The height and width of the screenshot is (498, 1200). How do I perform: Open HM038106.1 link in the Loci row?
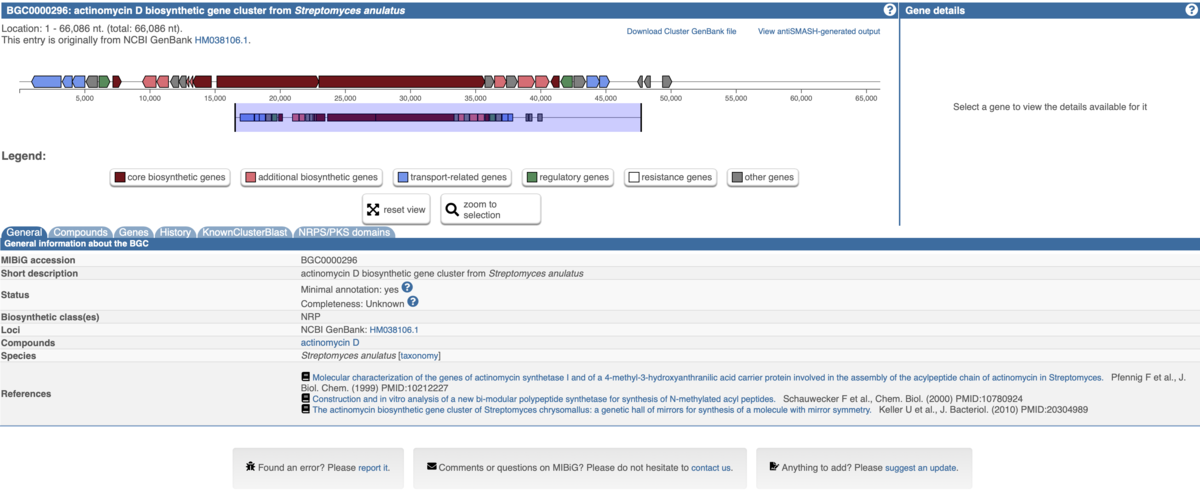click(x=394, y=329)
